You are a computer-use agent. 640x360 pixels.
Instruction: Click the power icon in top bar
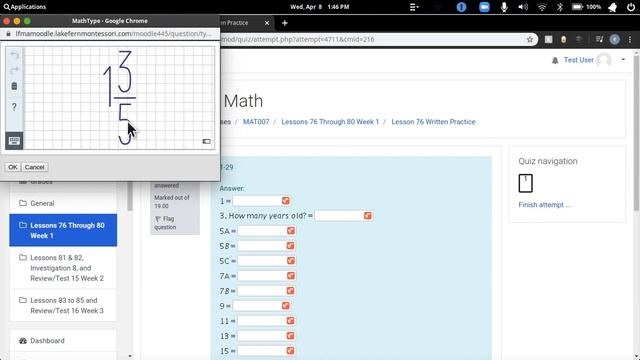(x=631, y=7)
